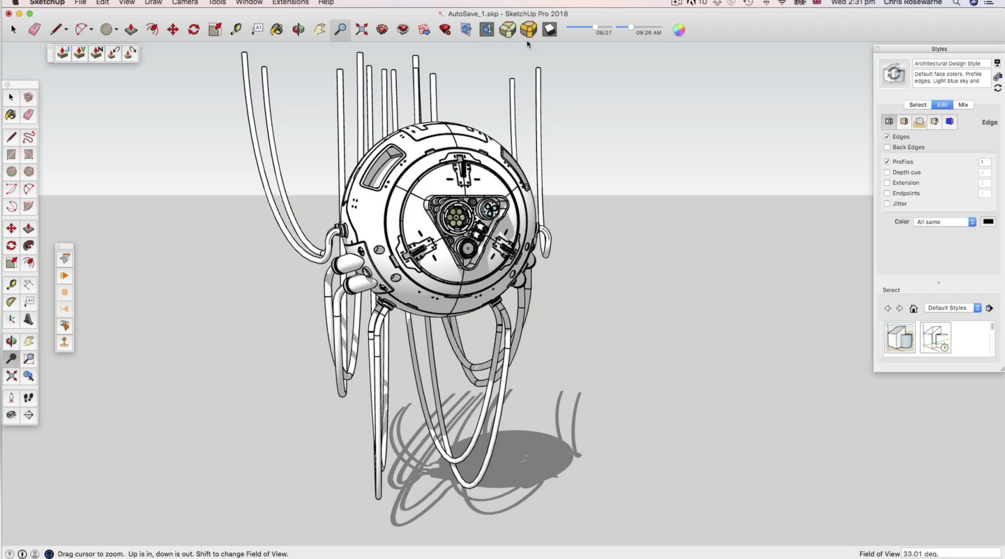The image size is (1005, 559).
Task: Click Push/Pull in the top toolbar
Action: (131, 29)
